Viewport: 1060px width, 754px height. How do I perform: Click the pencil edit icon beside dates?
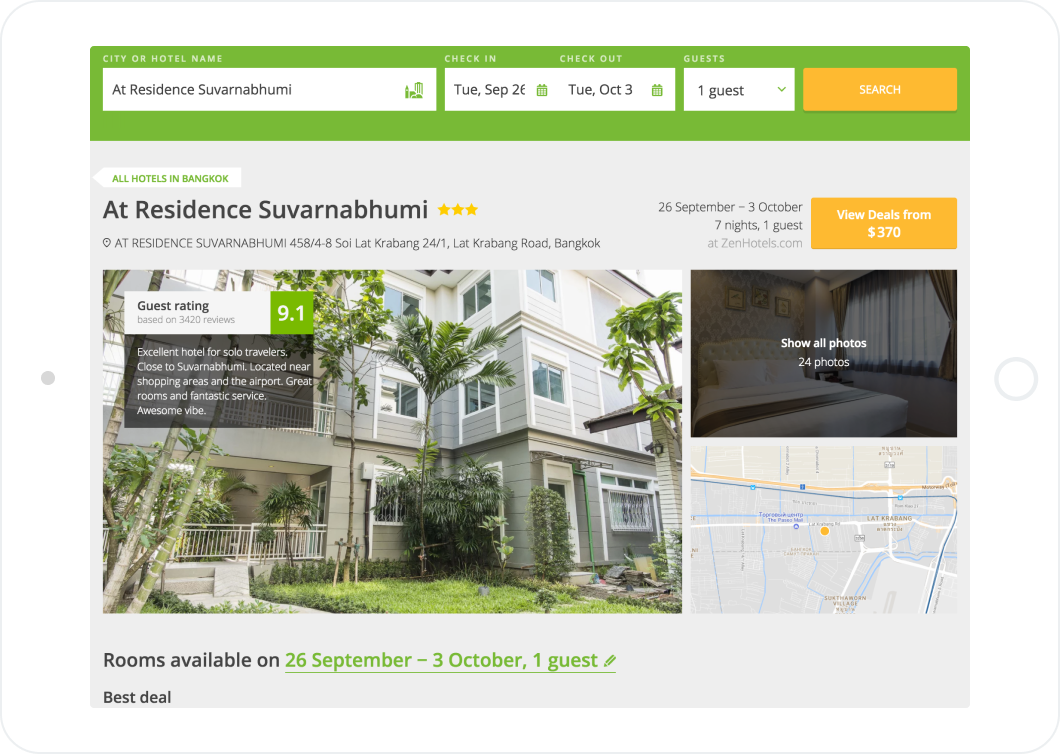(x=610, y=661)
